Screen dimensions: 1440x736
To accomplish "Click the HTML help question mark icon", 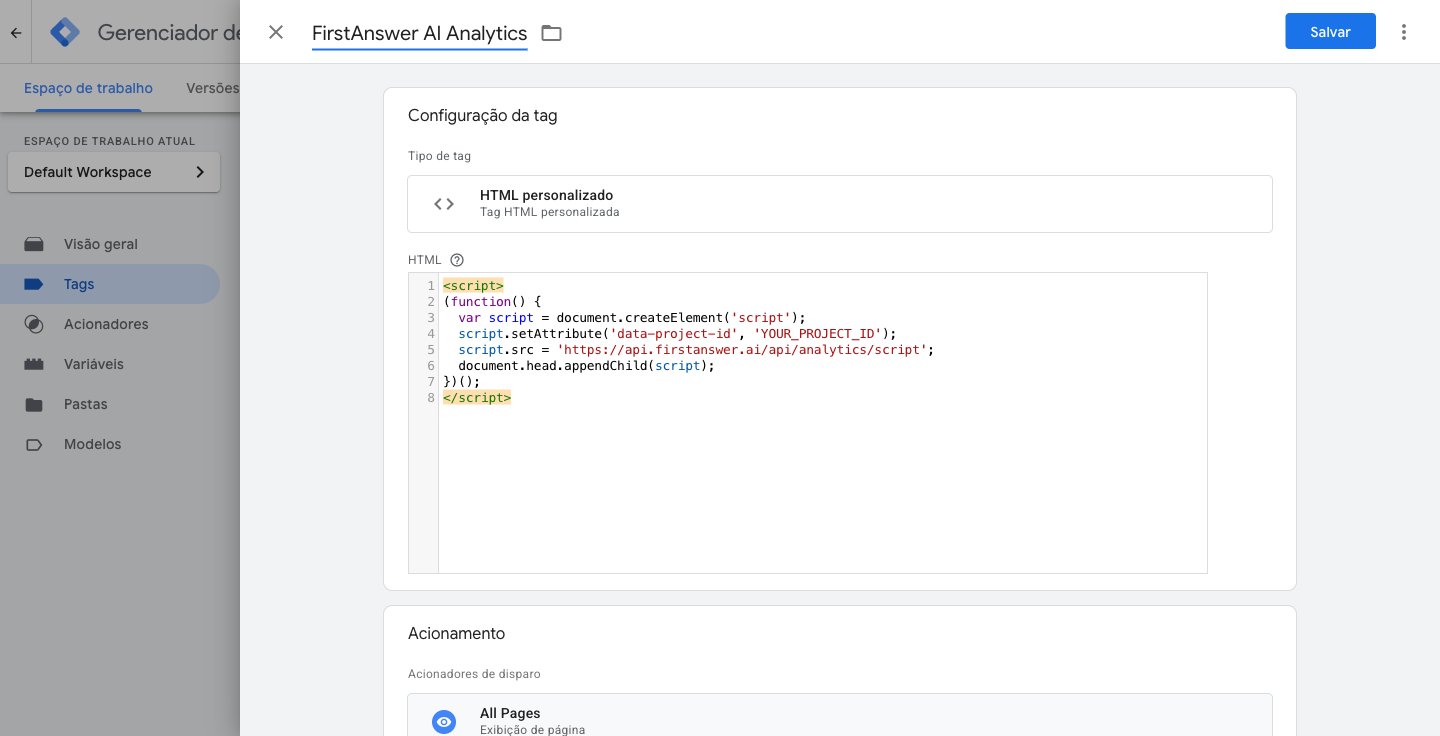I will 457,260.
